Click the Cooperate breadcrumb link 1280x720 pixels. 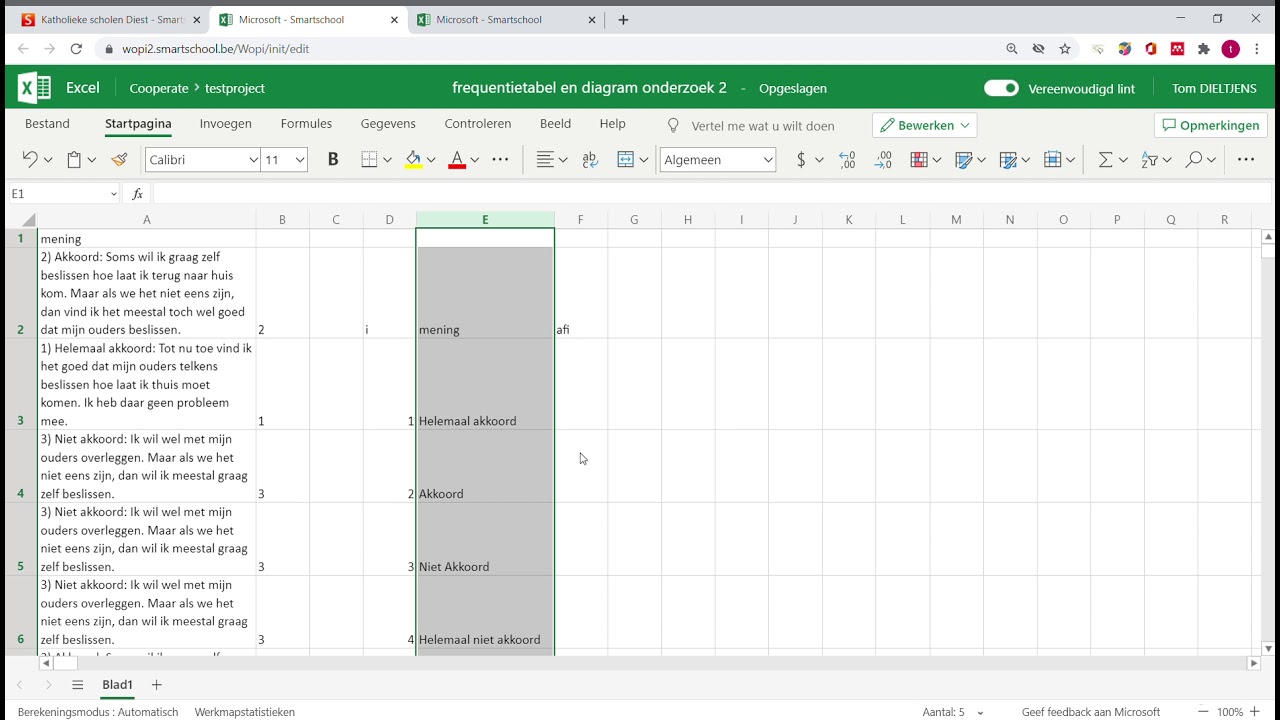point(159,88)
